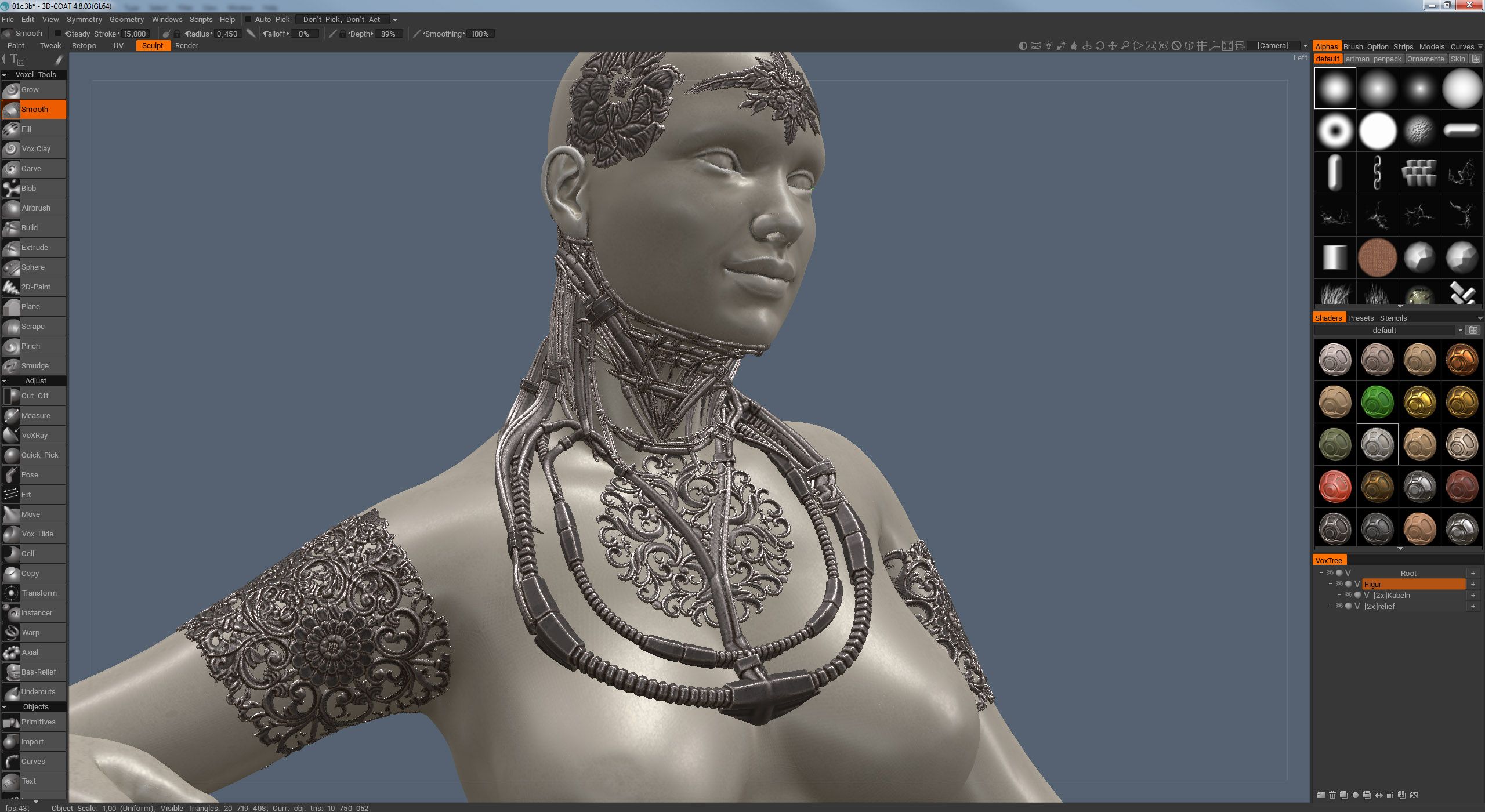Add new shader folder button
The height and width of the screenshot is (812, 1485).
point(1473,330)
